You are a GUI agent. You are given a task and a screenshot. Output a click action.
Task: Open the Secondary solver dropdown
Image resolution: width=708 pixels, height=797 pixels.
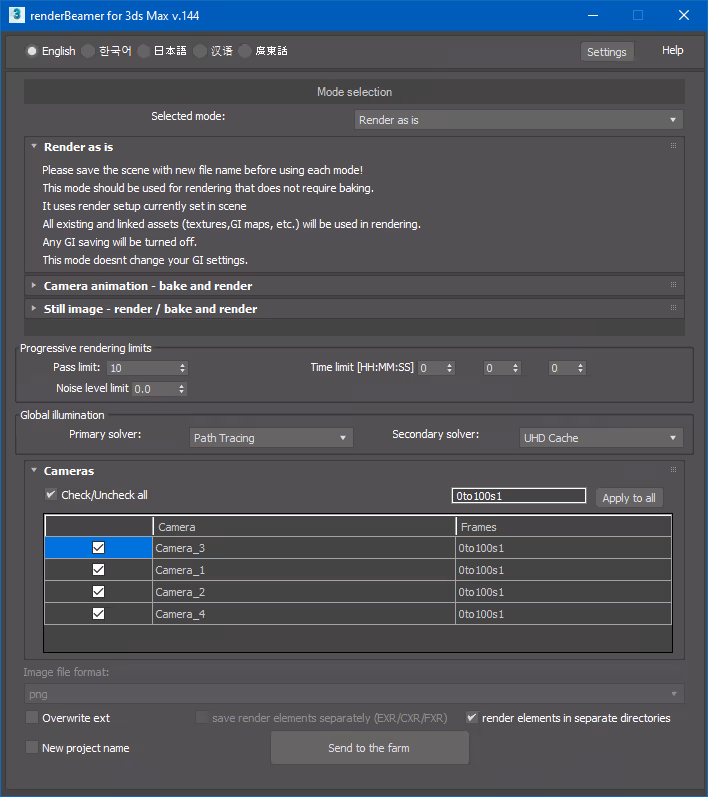601,438
